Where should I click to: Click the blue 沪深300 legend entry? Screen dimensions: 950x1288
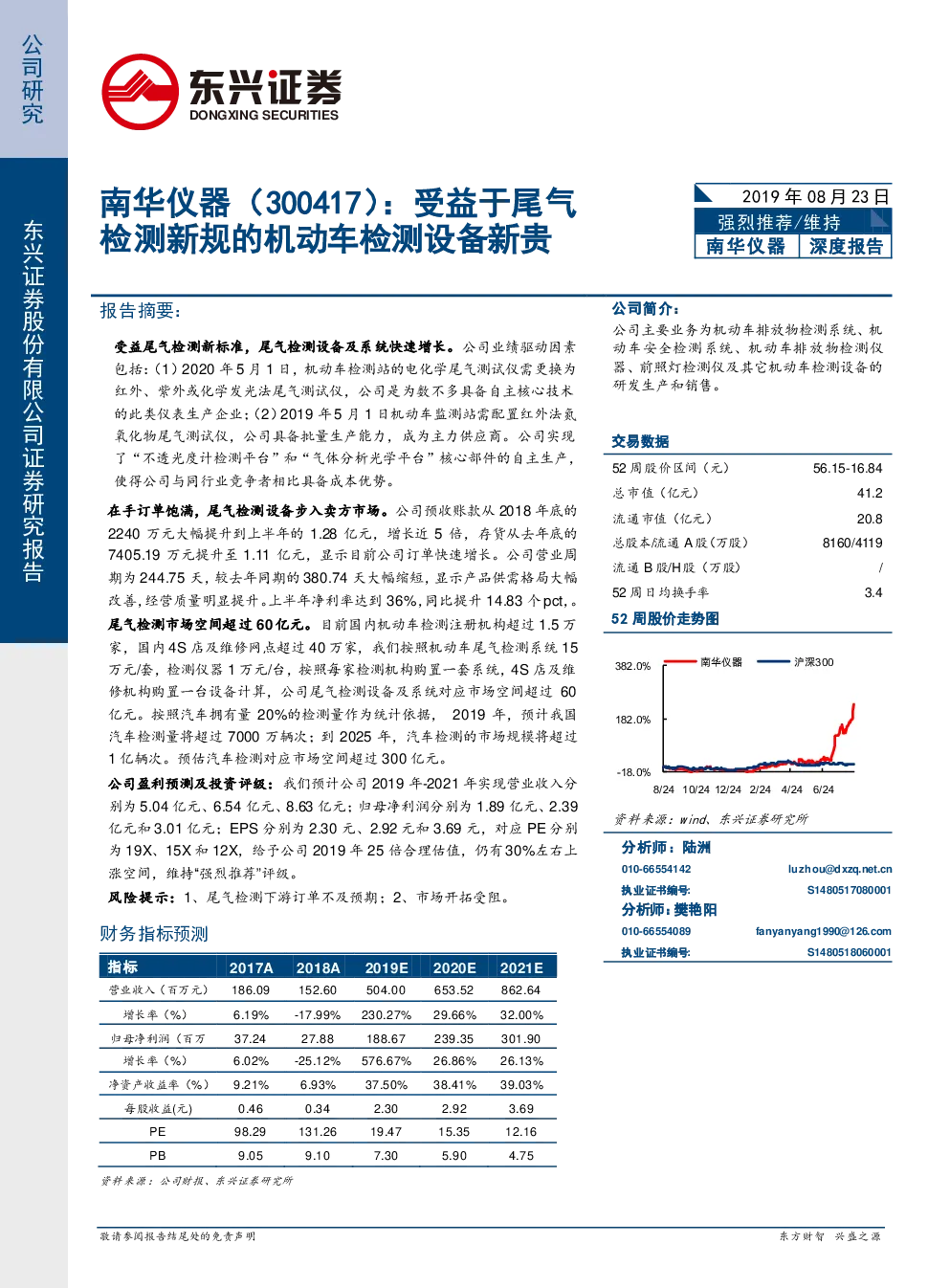[796, 661]
